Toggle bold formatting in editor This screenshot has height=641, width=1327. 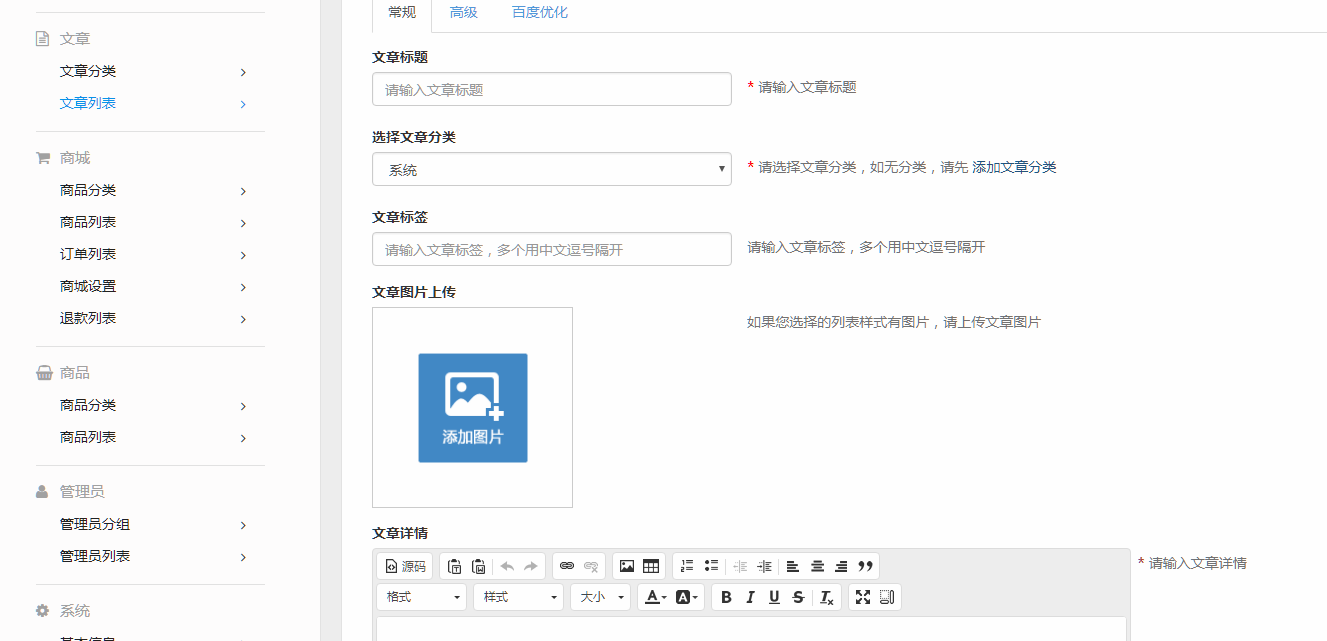click(x=726, y=597)
